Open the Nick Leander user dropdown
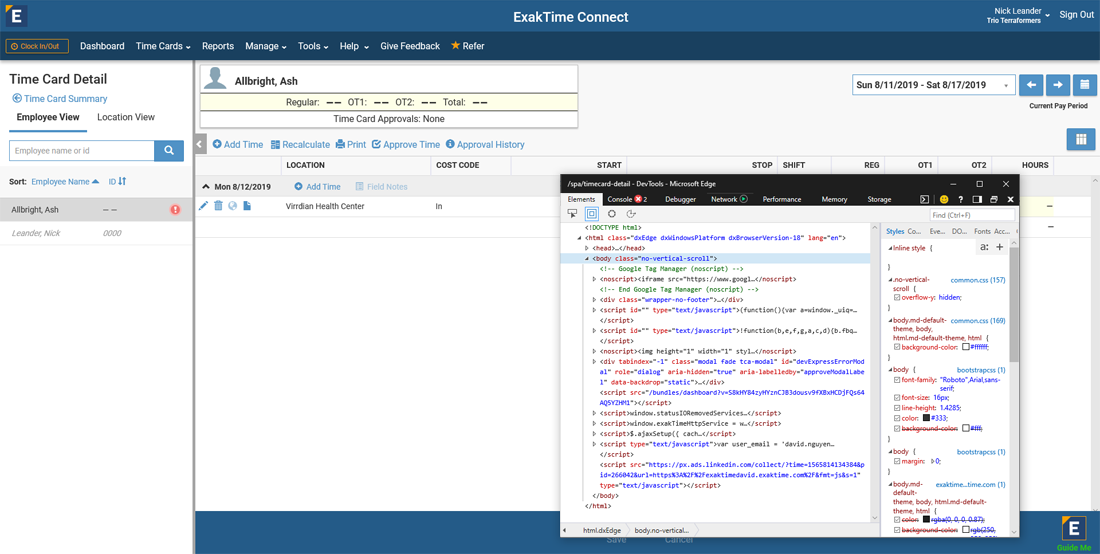1100x554 pixels. 1018,15
